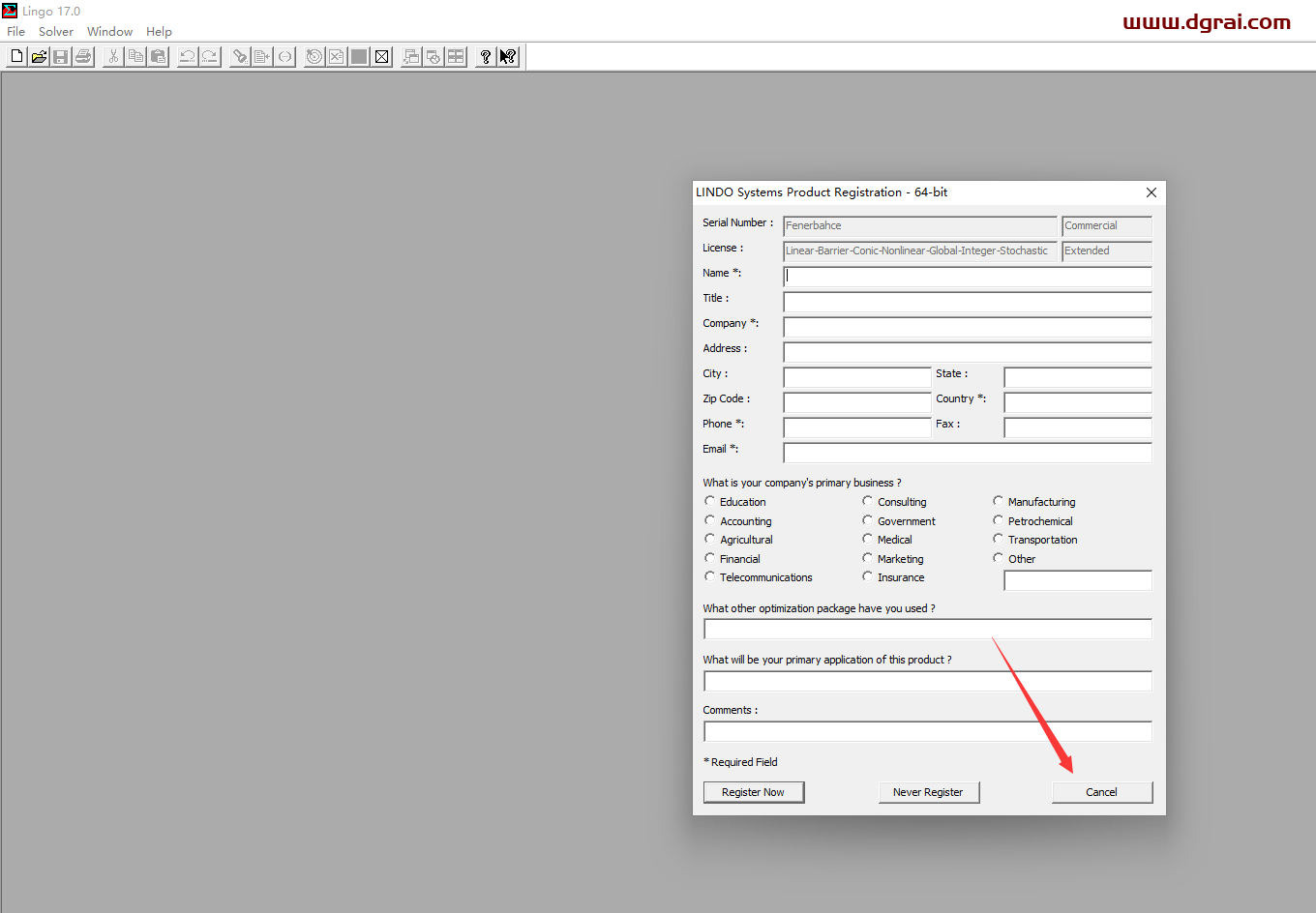The width and height of the screenshot is (1316, 913).
Task: Click the Register Now button
Action: coord(754,792)
